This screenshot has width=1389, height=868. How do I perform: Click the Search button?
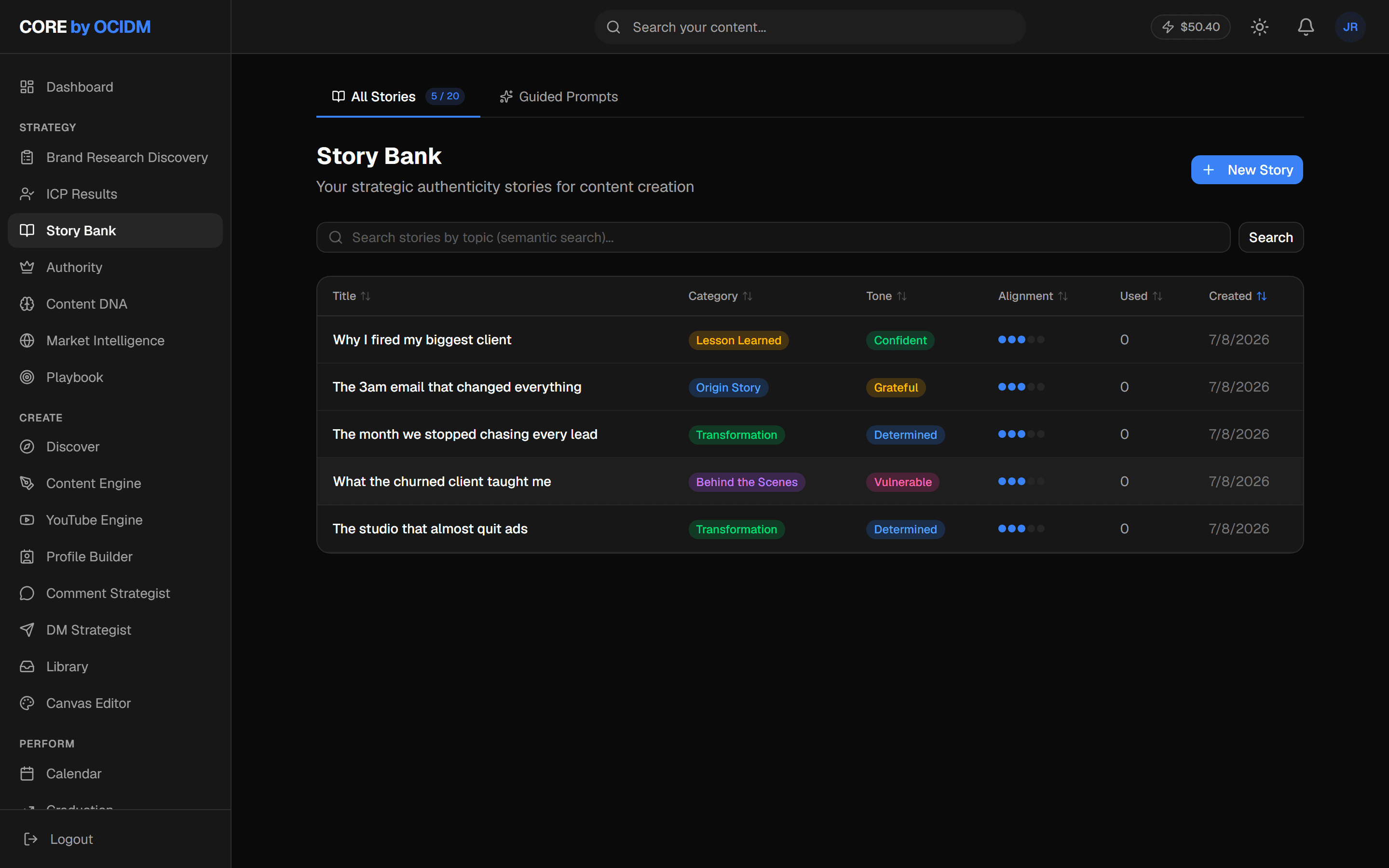click(x=1271, y=237)
